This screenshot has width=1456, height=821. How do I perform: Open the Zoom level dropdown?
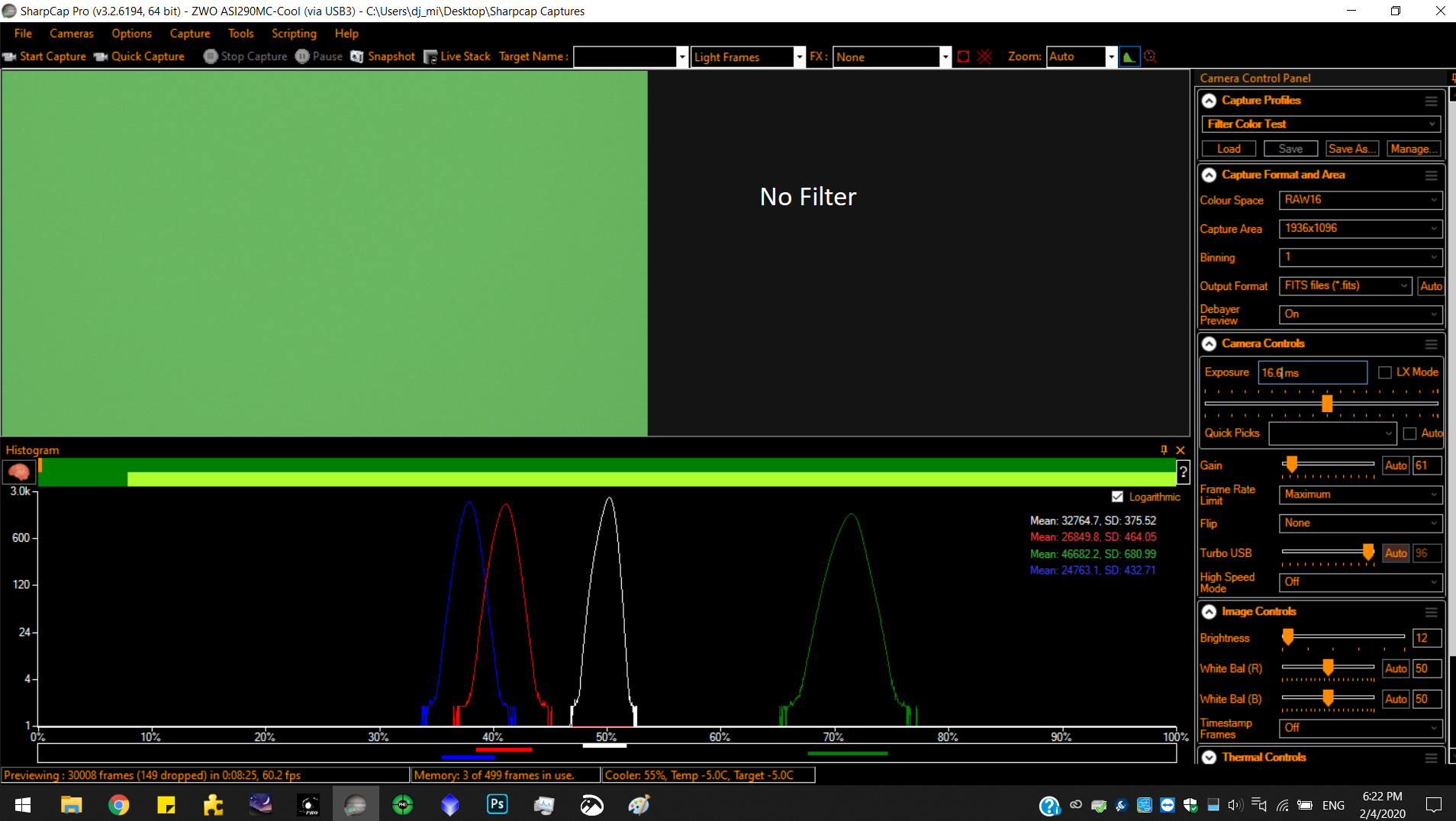[x=1110, y=57]
